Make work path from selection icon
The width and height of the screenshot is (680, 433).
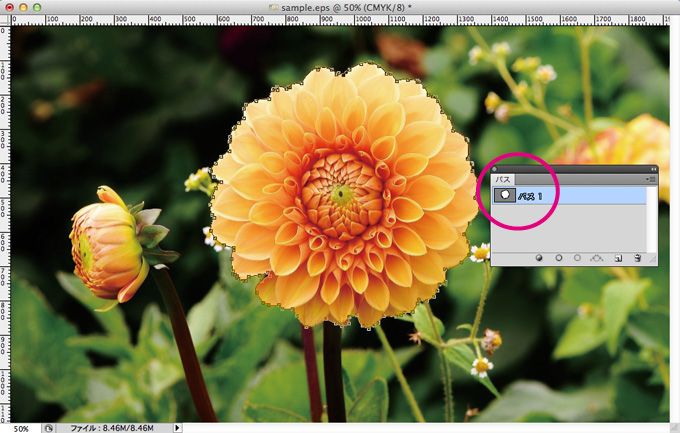click(x=597, y=258)
